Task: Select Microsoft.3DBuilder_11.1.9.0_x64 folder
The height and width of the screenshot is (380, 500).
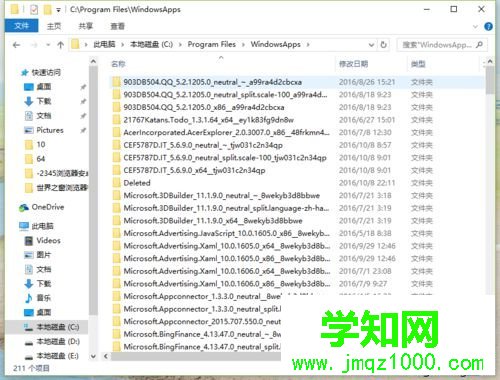Action: [213, 221]
